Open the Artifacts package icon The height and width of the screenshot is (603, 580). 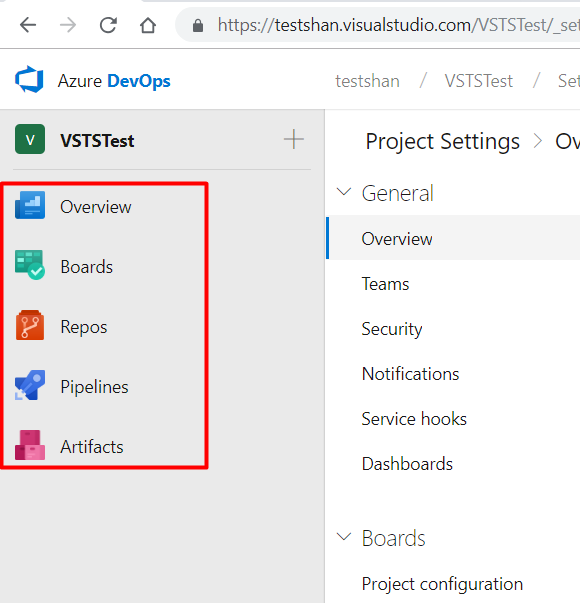coord(30,445)
